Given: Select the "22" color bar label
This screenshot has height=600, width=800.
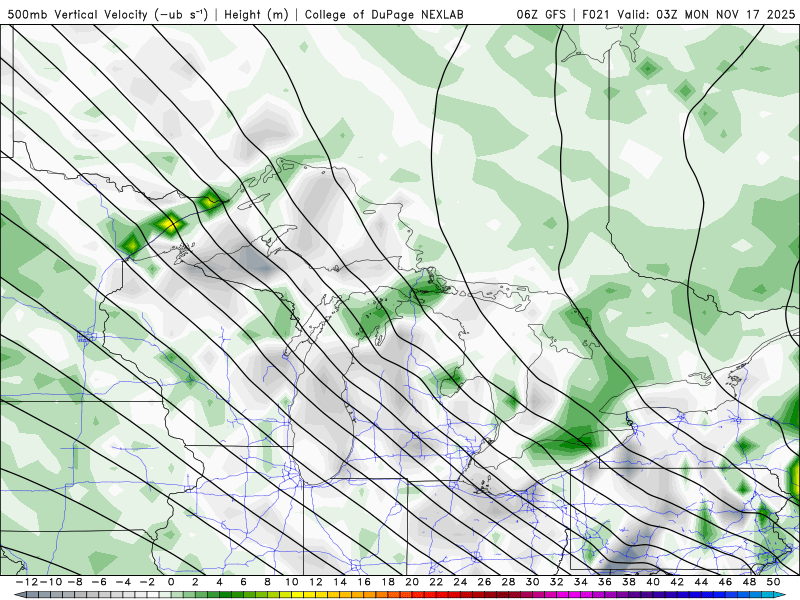Looking at the screenshot, I should point(436,582).
